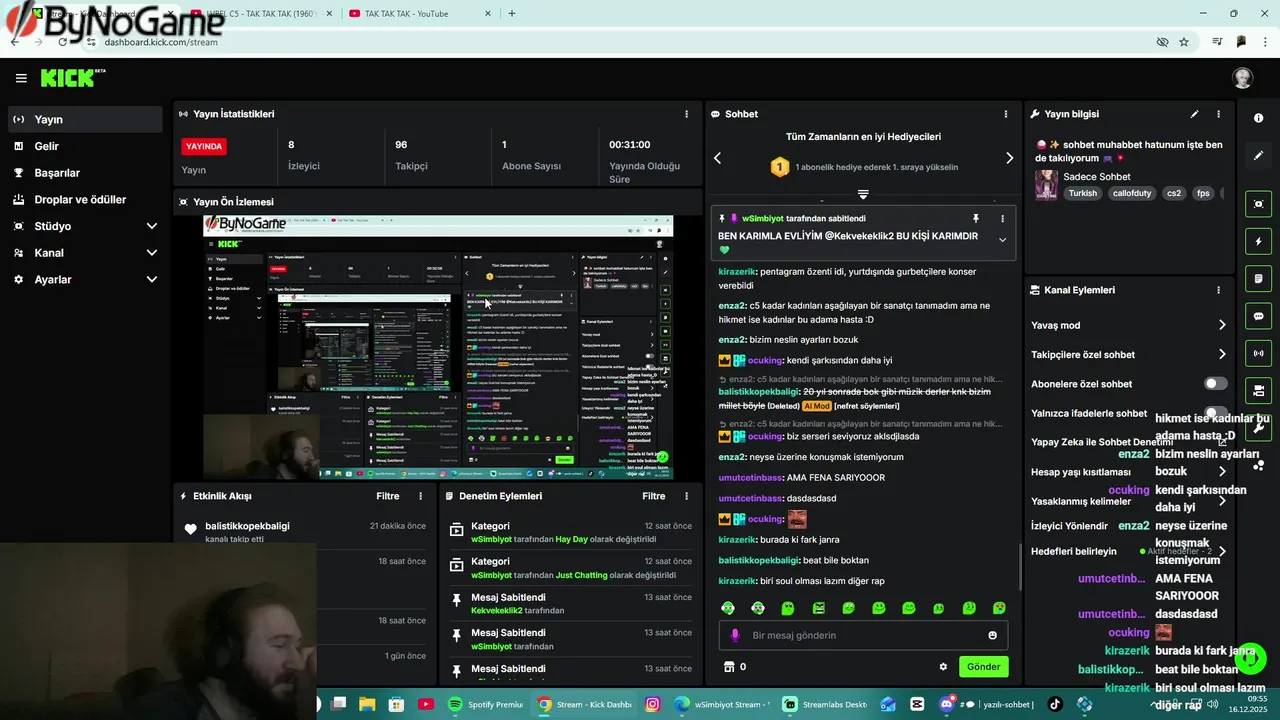The width and height of the screenshot is (1280, 720).
Task: Open chat settings gear near Gönder
Action: point(942,667)
